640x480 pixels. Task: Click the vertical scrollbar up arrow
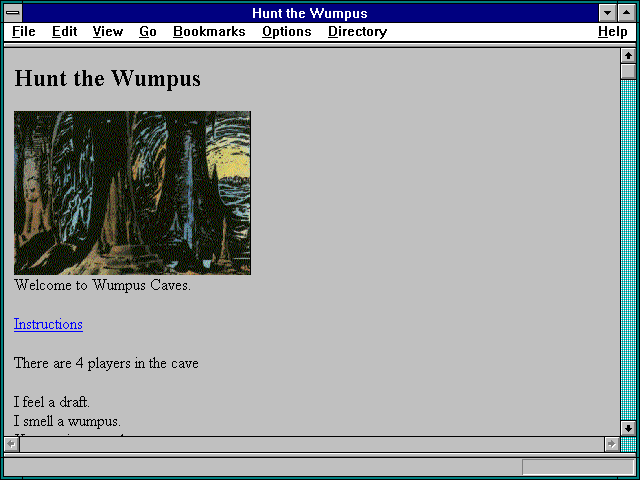coord(628,56)
